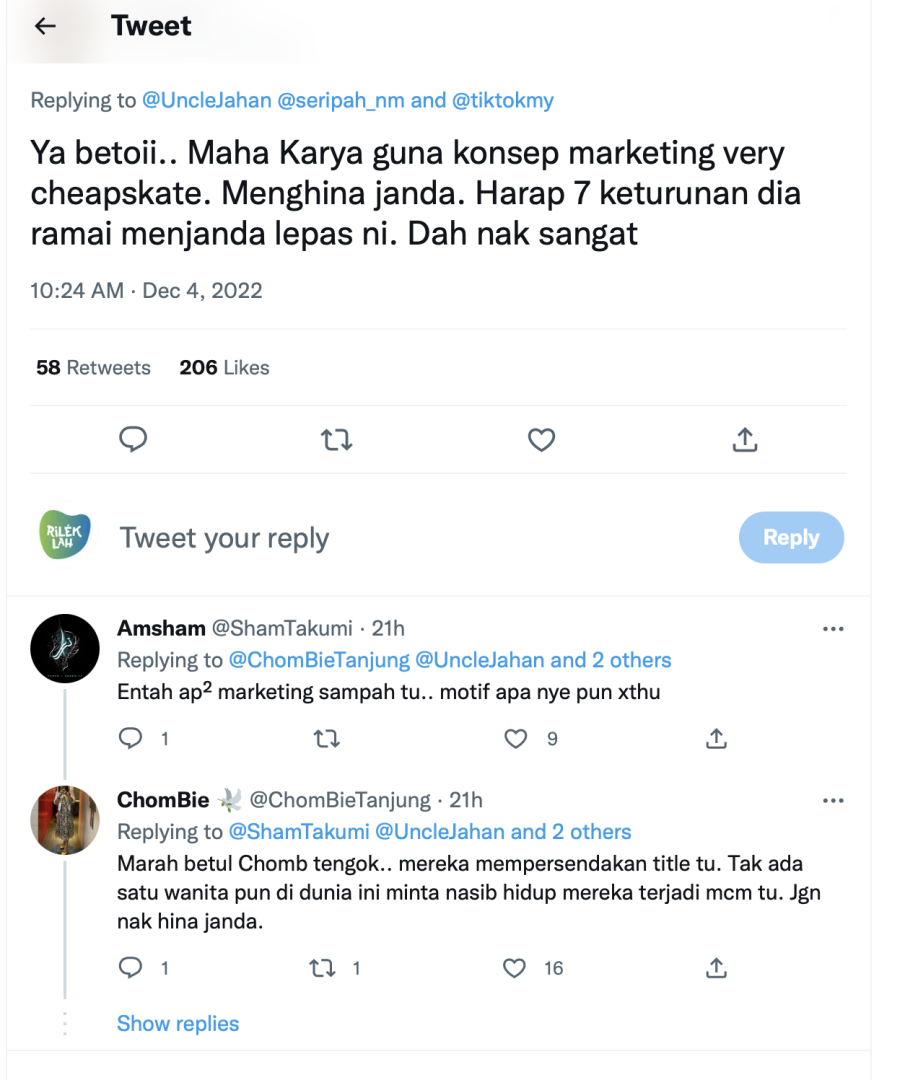Image resolution: width=905 pixels, height=1080 pixels.
Task: Share Amsham's reply
Action: 716,739
